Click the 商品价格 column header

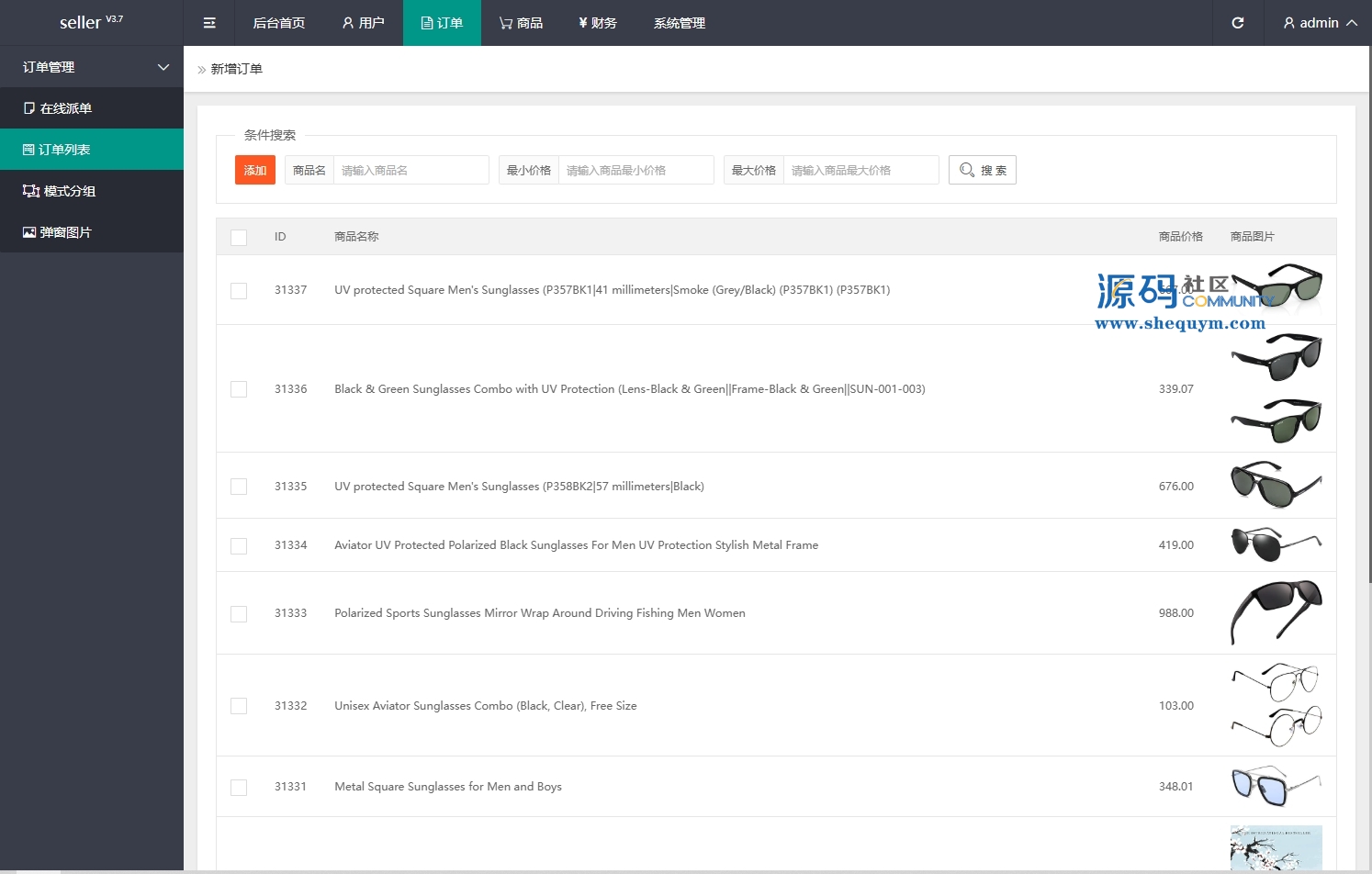[x=1181, y=237]
